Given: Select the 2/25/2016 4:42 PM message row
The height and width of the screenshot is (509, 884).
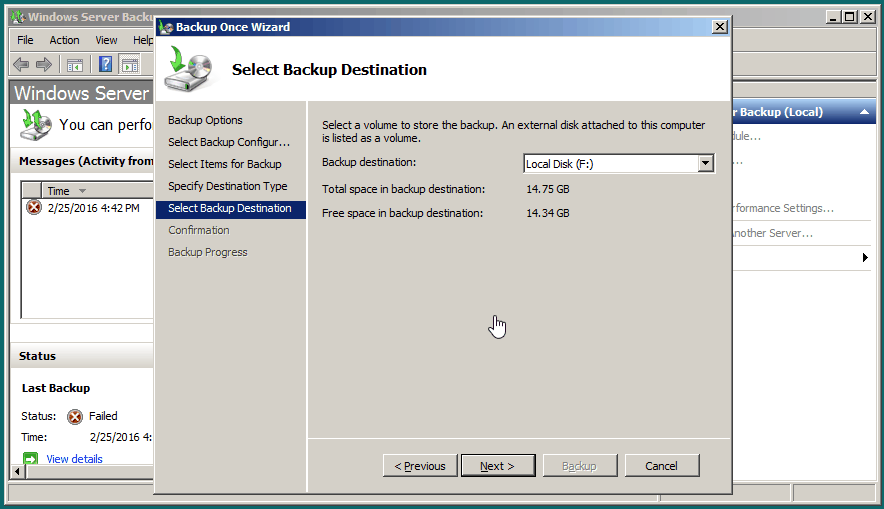Looking at the screenshot, I should [87, 208].
